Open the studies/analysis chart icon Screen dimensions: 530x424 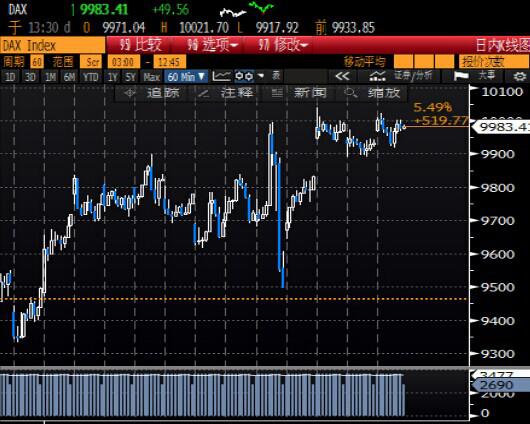[x=378, y=76]
